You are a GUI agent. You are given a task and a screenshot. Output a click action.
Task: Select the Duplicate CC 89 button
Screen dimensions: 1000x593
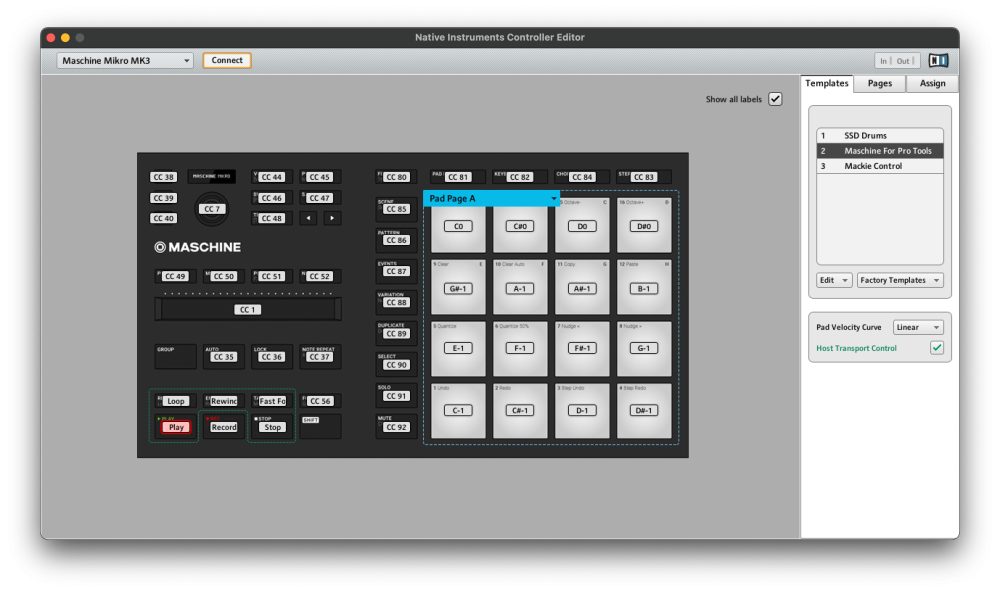[395, 332]
